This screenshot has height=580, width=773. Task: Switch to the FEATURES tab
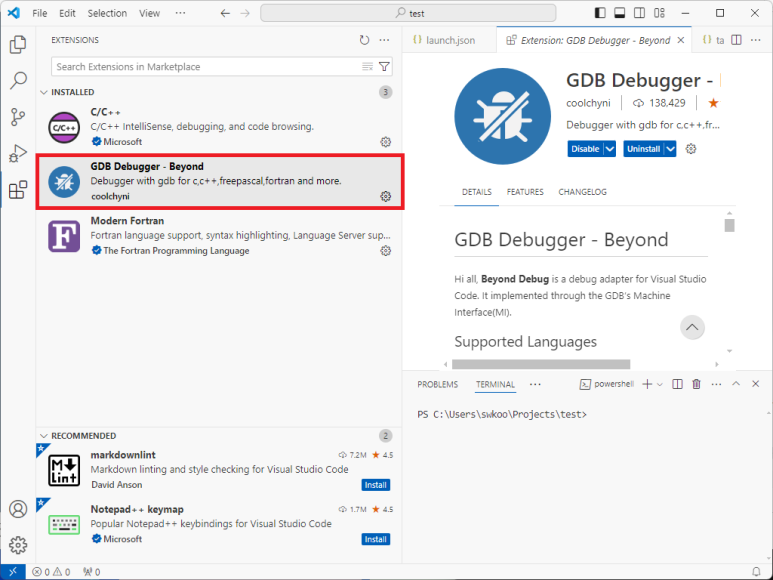point(525,192)
